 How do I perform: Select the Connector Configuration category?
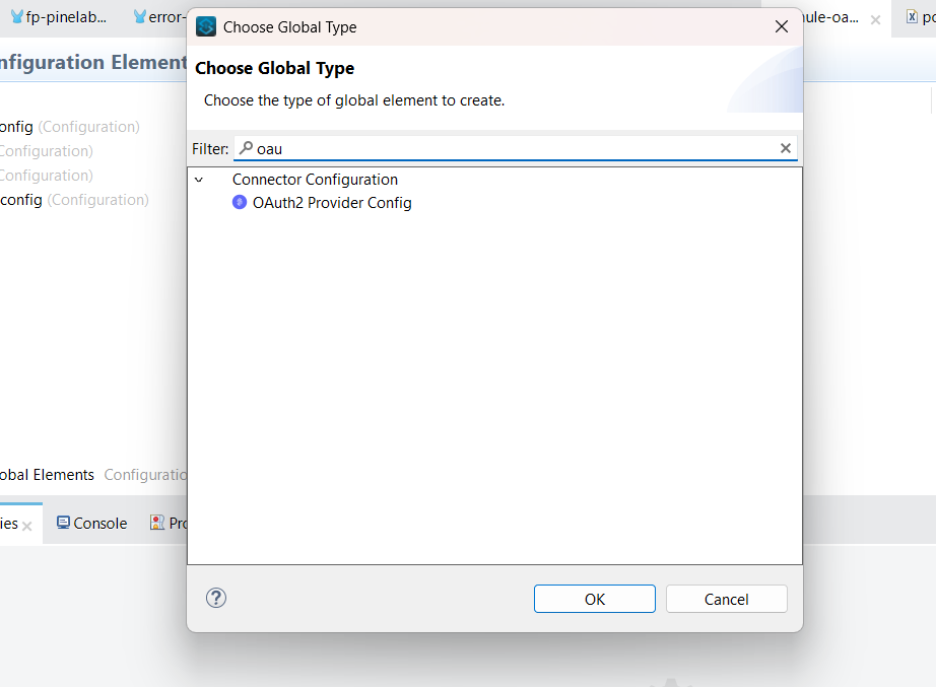point(314,179)
